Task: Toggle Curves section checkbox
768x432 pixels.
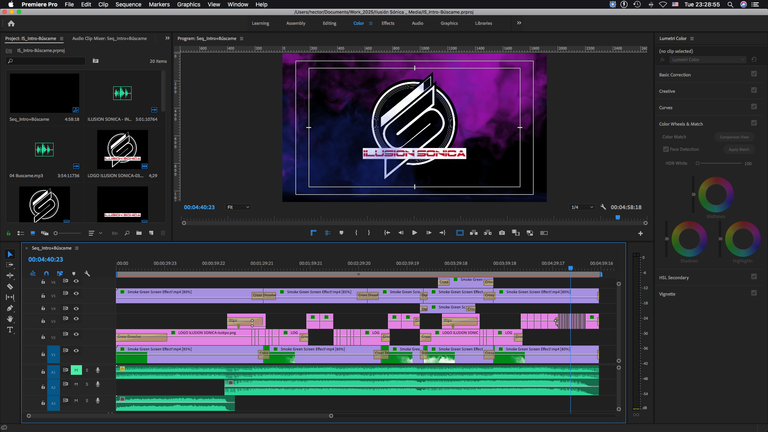Action: pyautogui.click(x=754, y=106)
